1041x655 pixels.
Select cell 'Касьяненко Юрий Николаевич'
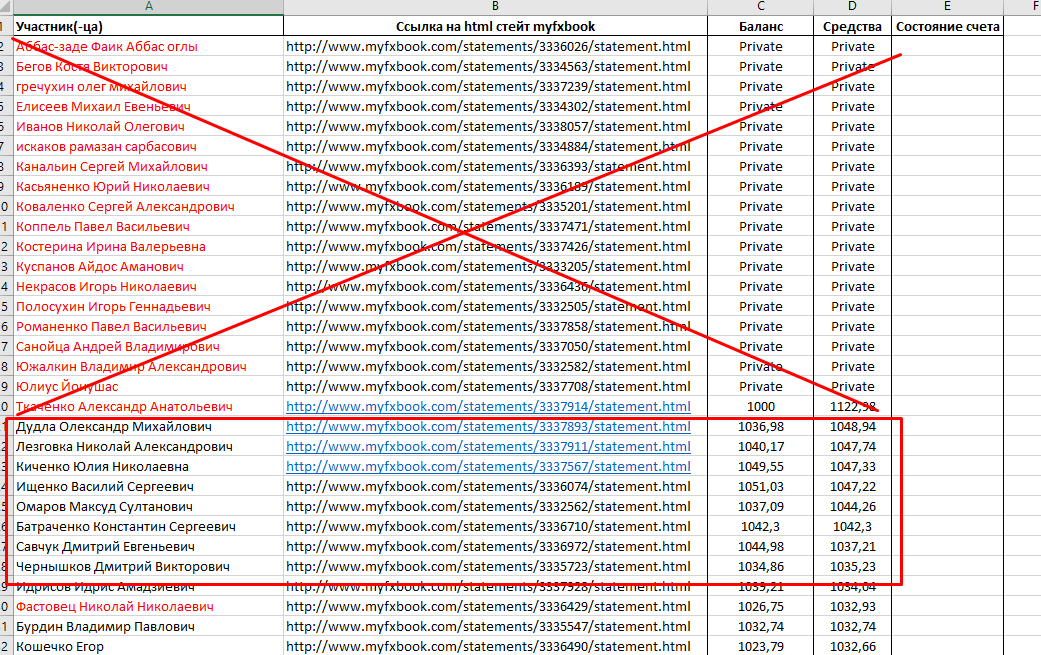pos(148,186)
